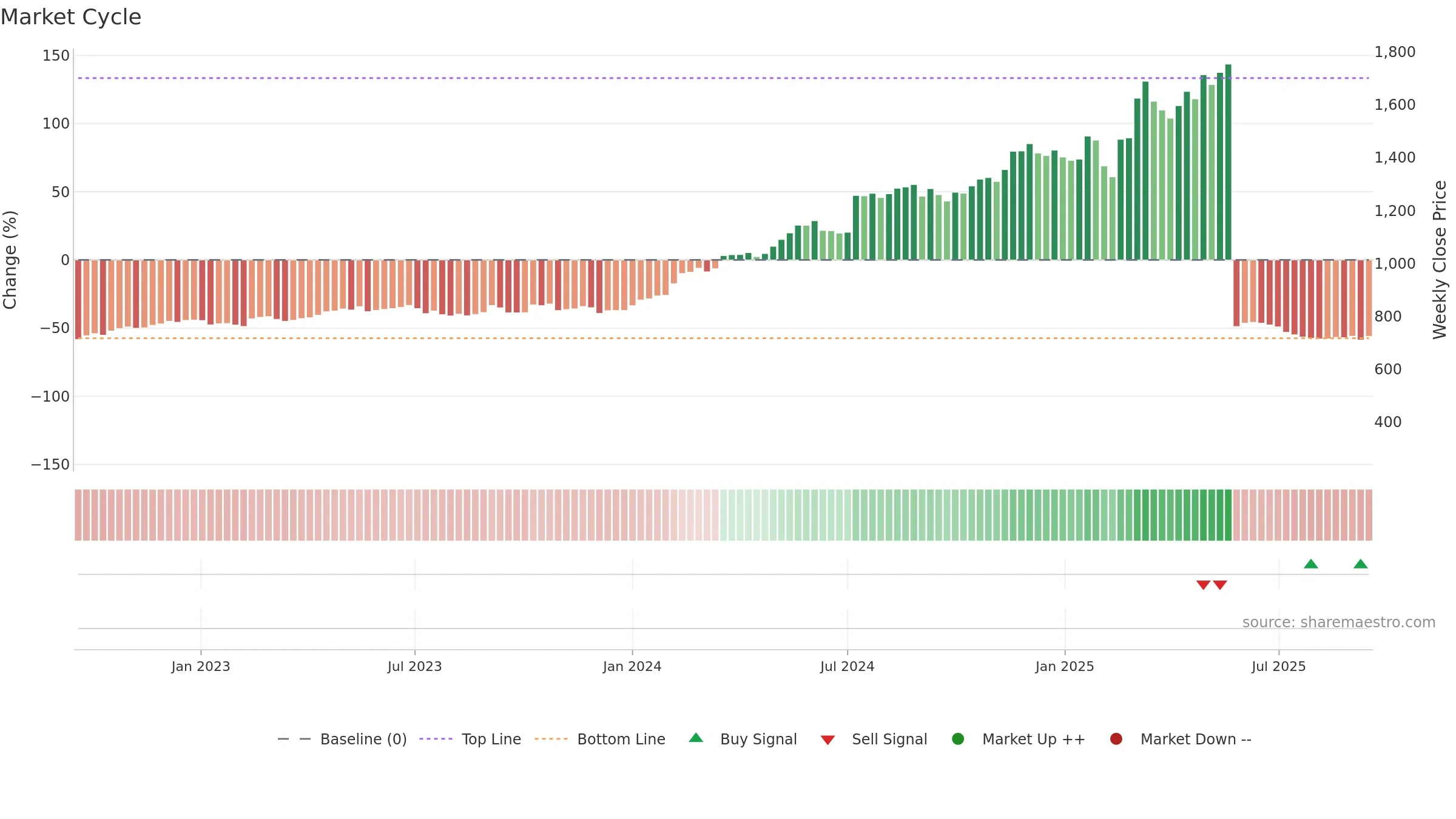Click the Jul 2023 axis label

(x=415, y=666)
